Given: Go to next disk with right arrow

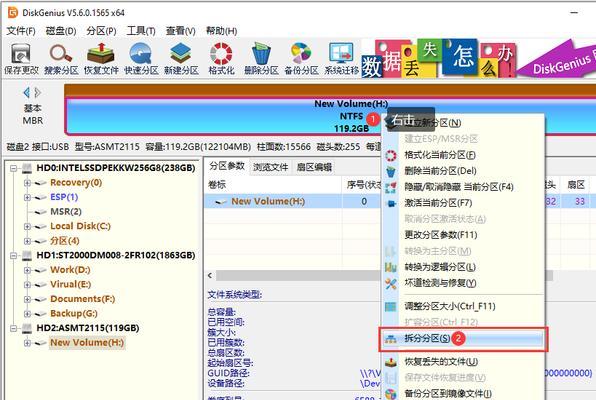Looking at the screenshot, I should 37,92.
